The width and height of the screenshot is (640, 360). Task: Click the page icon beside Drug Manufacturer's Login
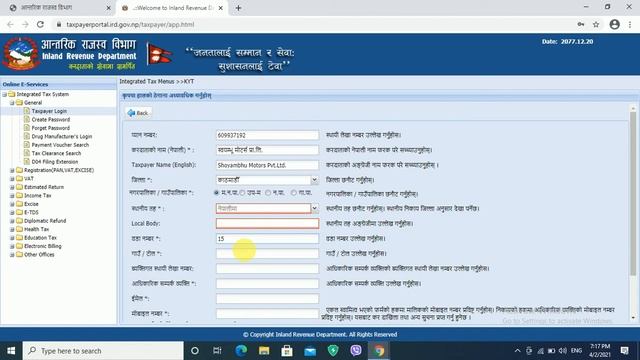click(27, 136)
